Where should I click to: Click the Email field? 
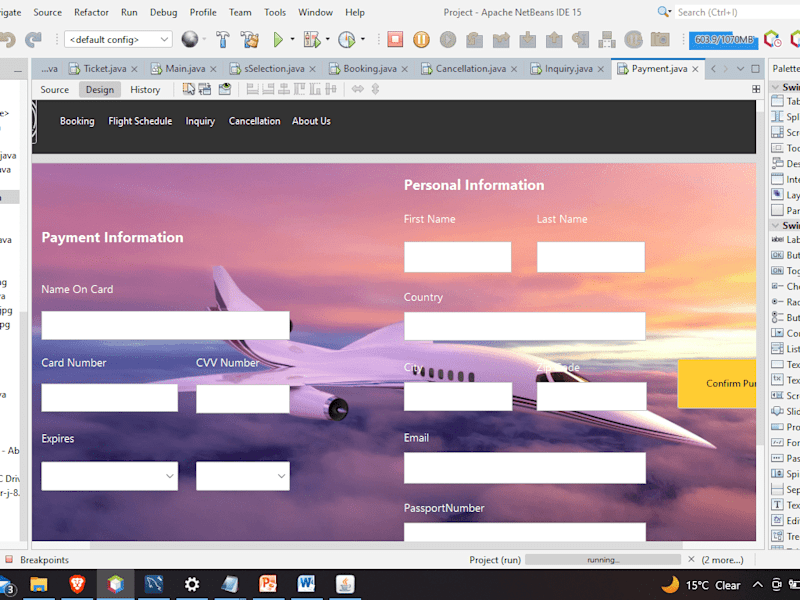[525, 468]
